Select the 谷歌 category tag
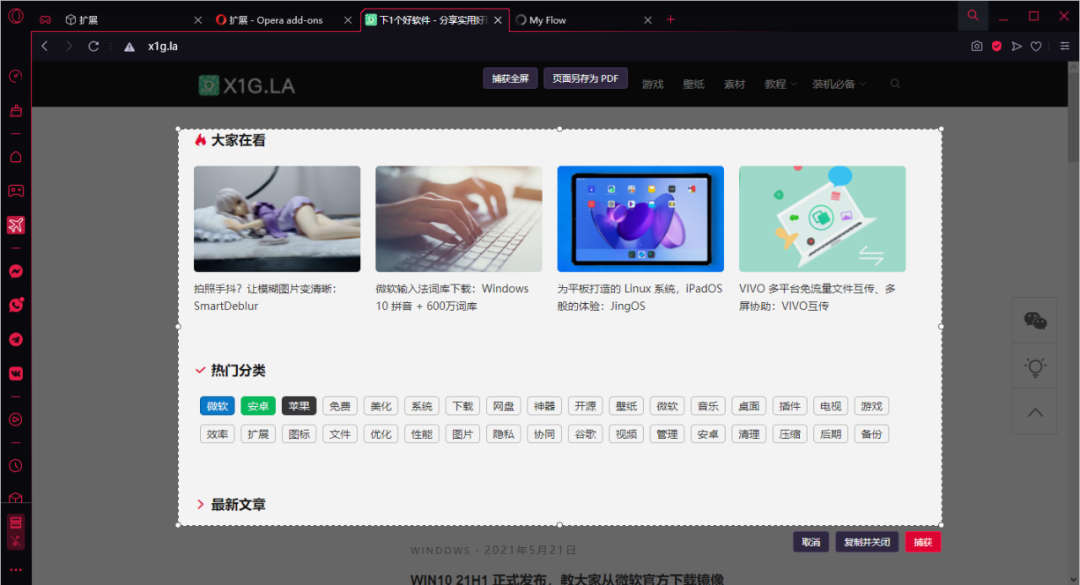This screenshot has width=1080, height=585. 585,434
